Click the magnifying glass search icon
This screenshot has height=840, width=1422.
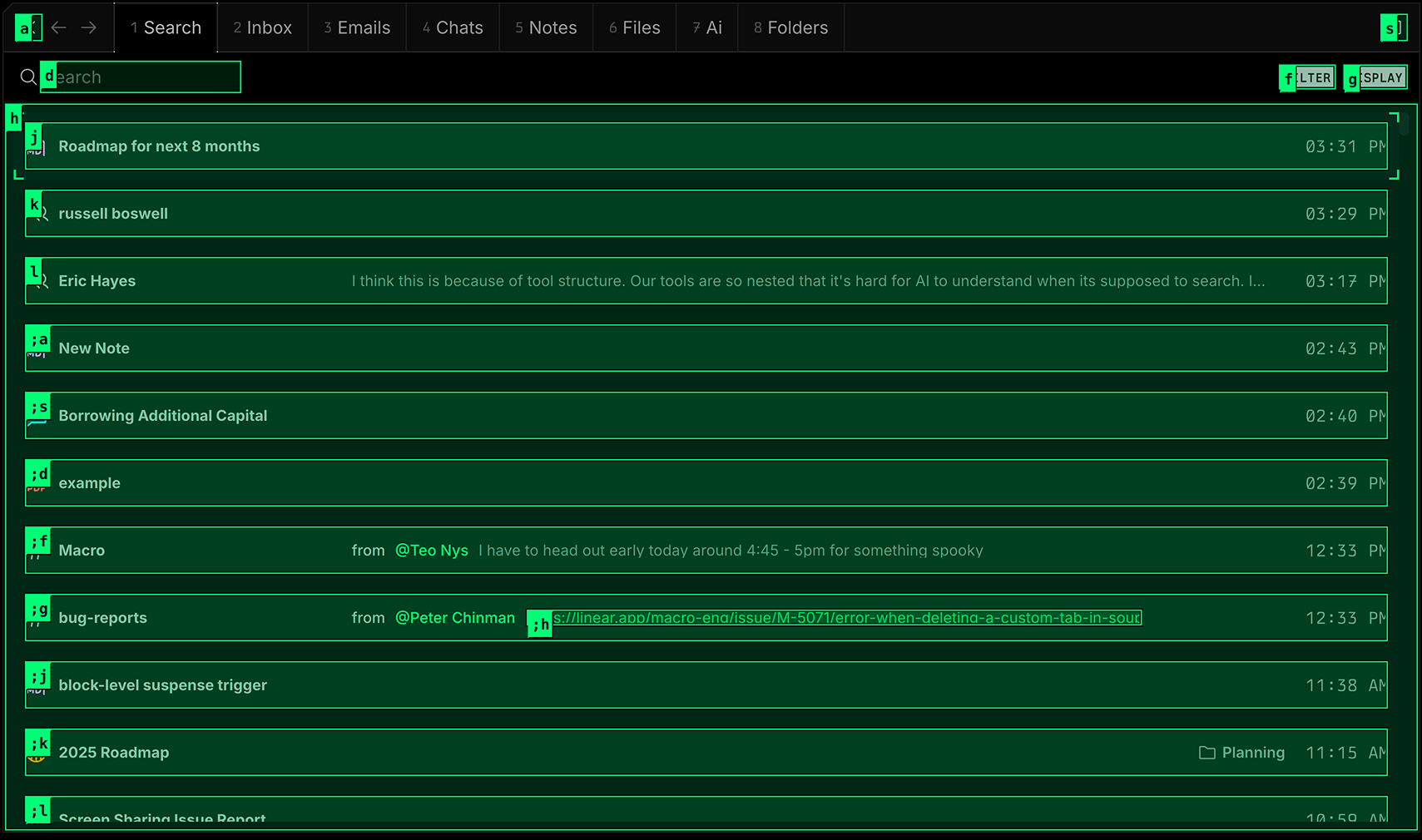28,77
